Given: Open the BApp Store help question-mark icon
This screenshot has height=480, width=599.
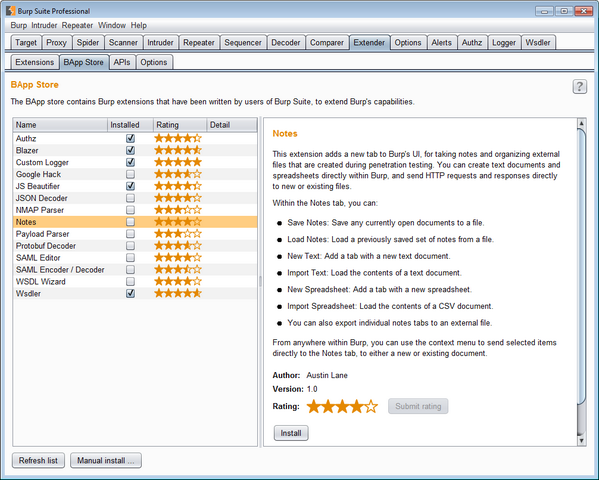Looking at the screenshot, I should click(579, 87).
